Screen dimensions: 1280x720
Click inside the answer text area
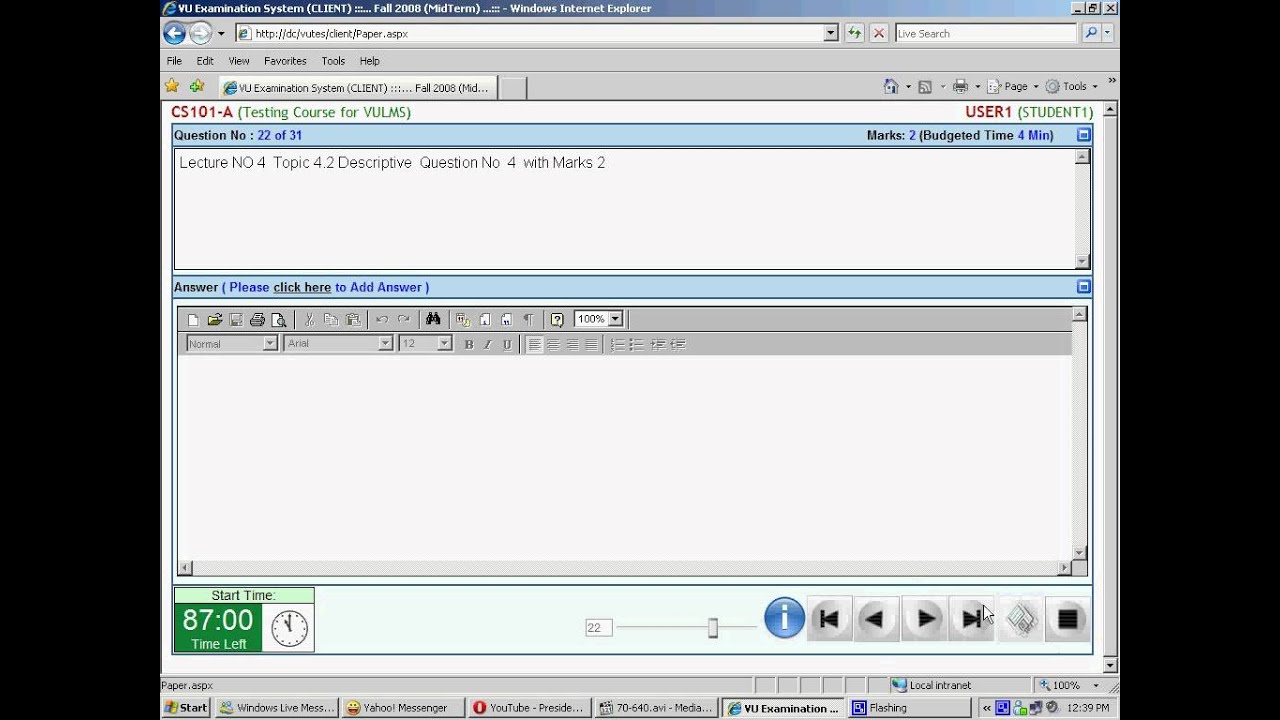[x=624, y=458]
